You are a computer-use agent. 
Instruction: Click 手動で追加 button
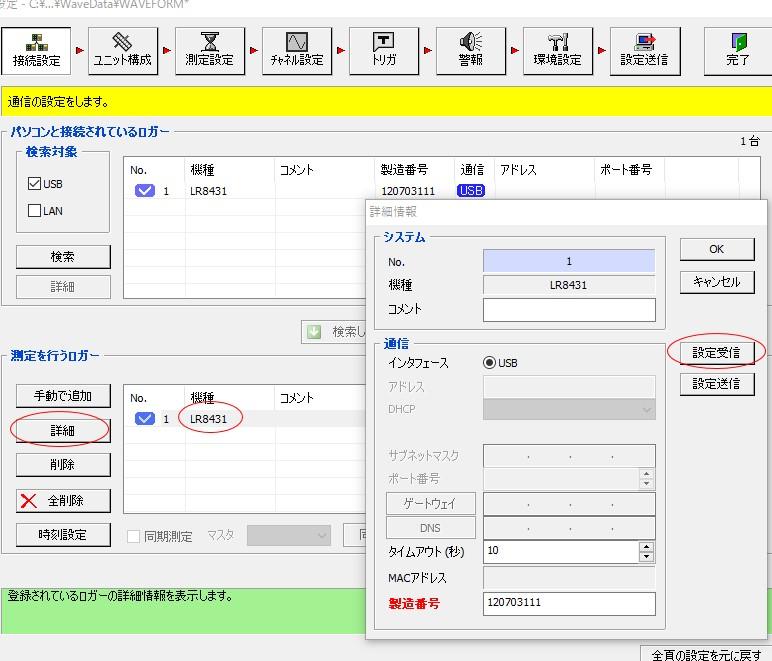[63, 396]
